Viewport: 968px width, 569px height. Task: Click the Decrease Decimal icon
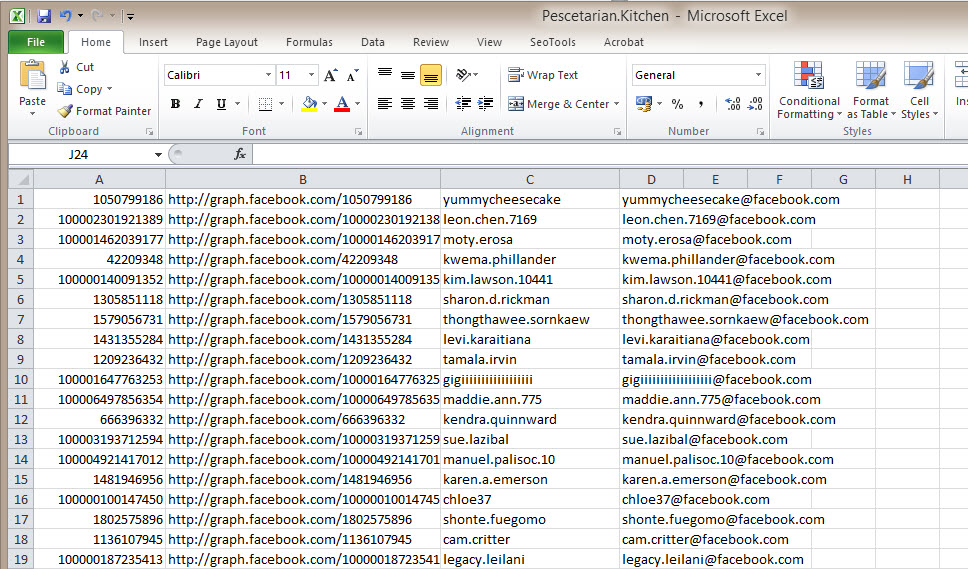point(755,104)
